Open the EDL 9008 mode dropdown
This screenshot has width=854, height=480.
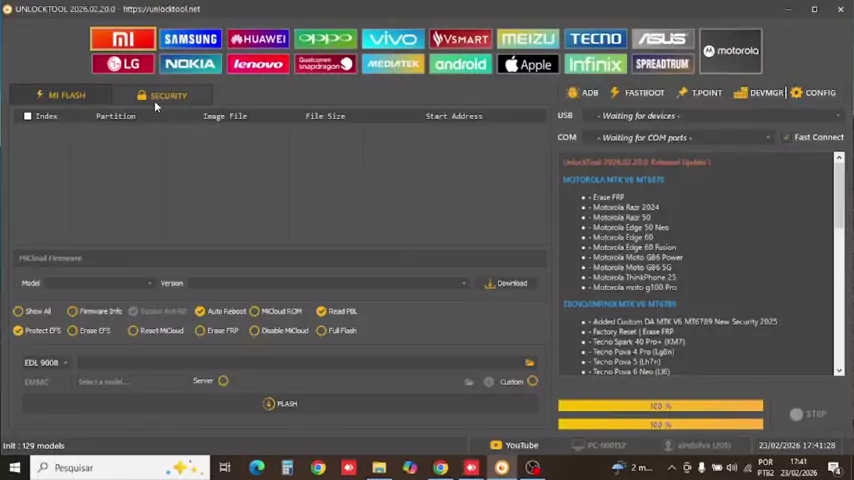[46, 363]
